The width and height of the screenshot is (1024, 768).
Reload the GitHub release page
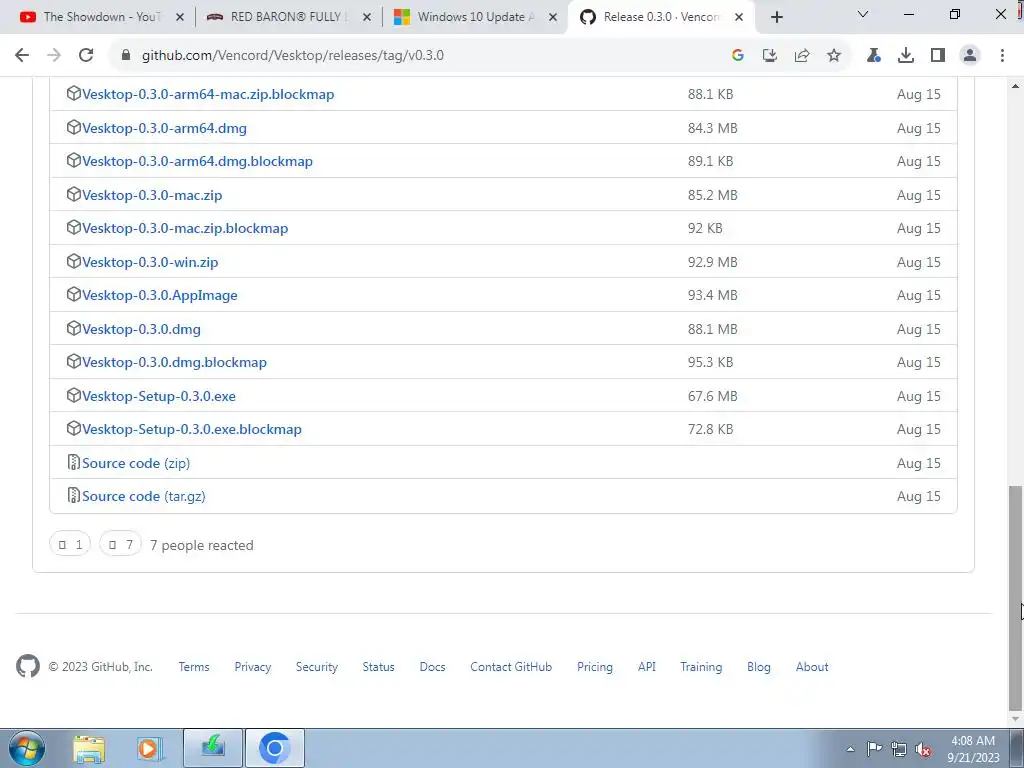[86, 56]
